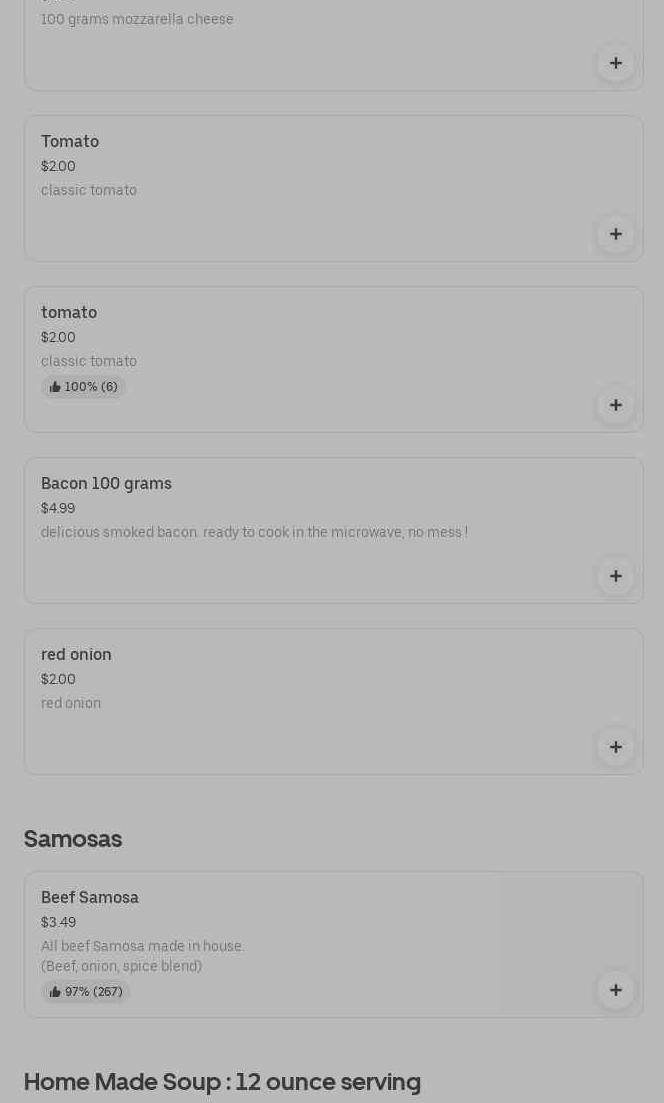Add Bacon 100 grams to cart

pyautogui.click(x=615, y=576)
